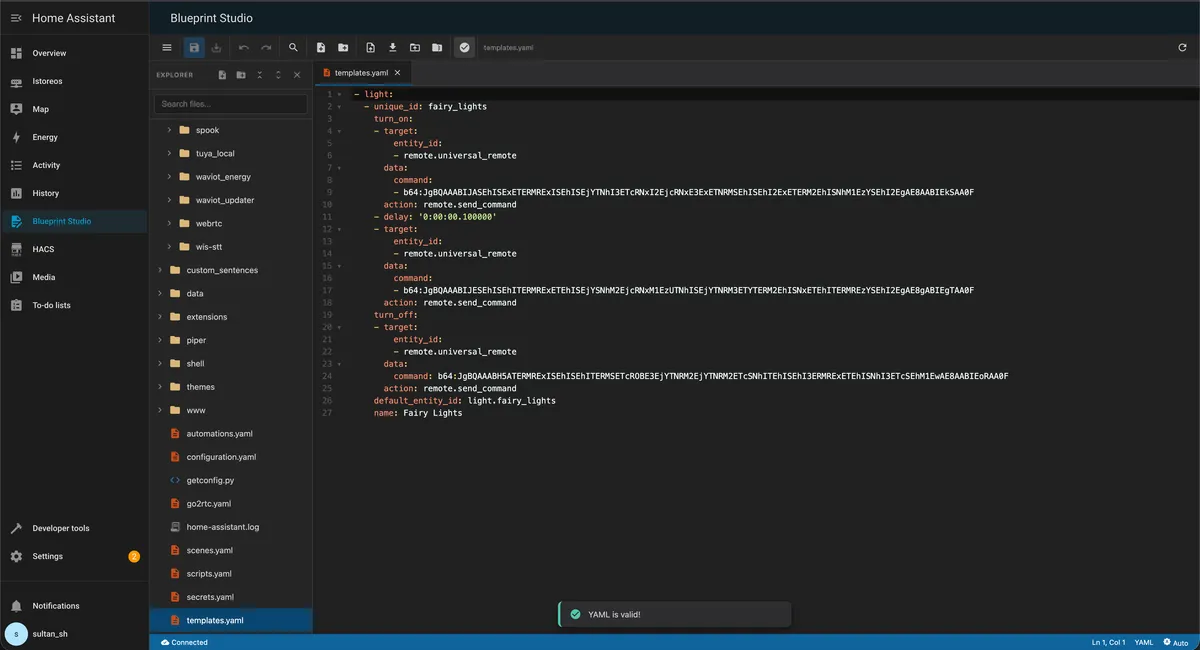
Task: Upload a folder using the toolbar icon
Action: pyautogui.click(x=415, y=47)
